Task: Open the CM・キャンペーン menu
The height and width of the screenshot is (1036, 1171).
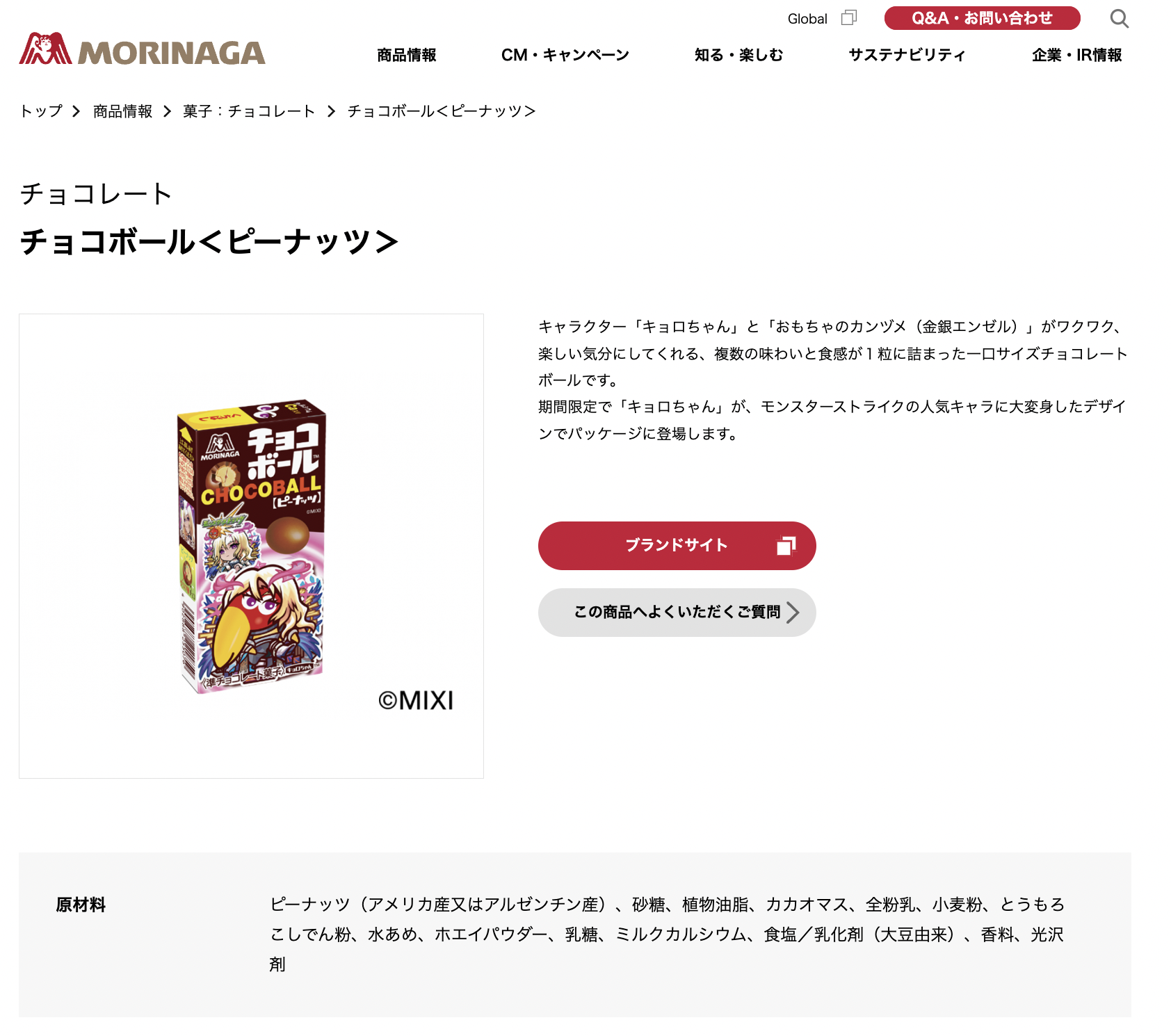Action: coord(565,55)
